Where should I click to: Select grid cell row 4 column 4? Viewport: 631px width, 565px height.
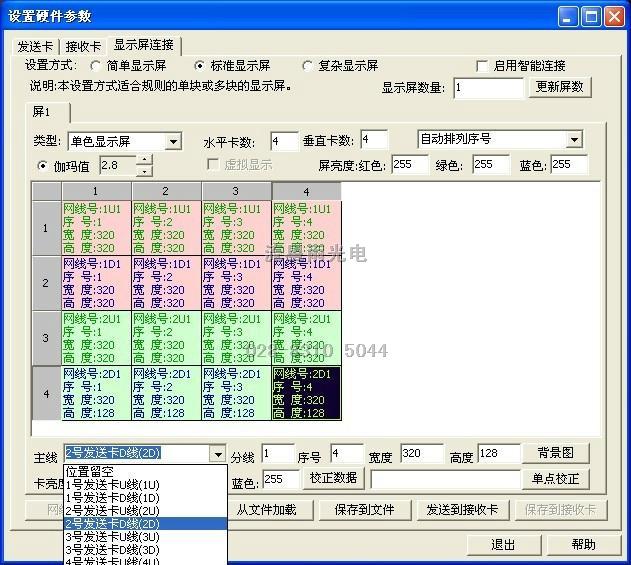coord(306,392)
